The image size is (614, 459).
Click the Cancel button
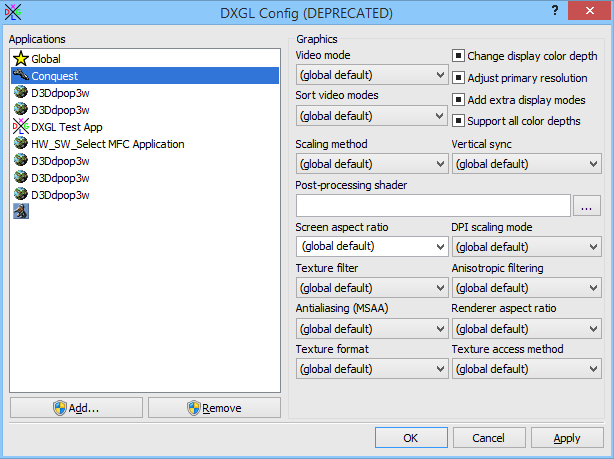coord(489,437)
